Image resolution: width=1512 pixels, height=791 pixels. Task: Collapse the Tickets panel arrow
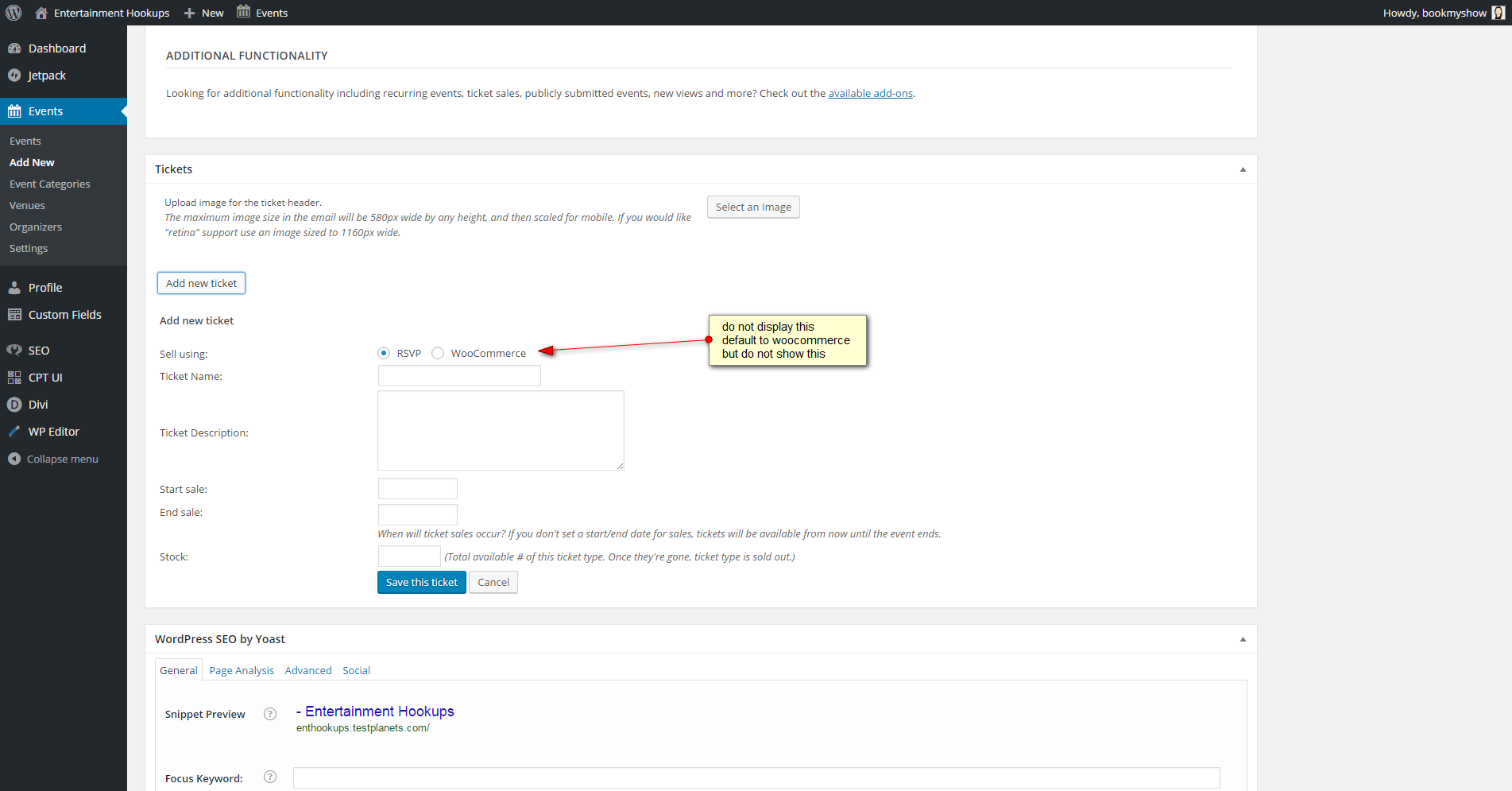pyautogui.click(x=1243, y=169)
